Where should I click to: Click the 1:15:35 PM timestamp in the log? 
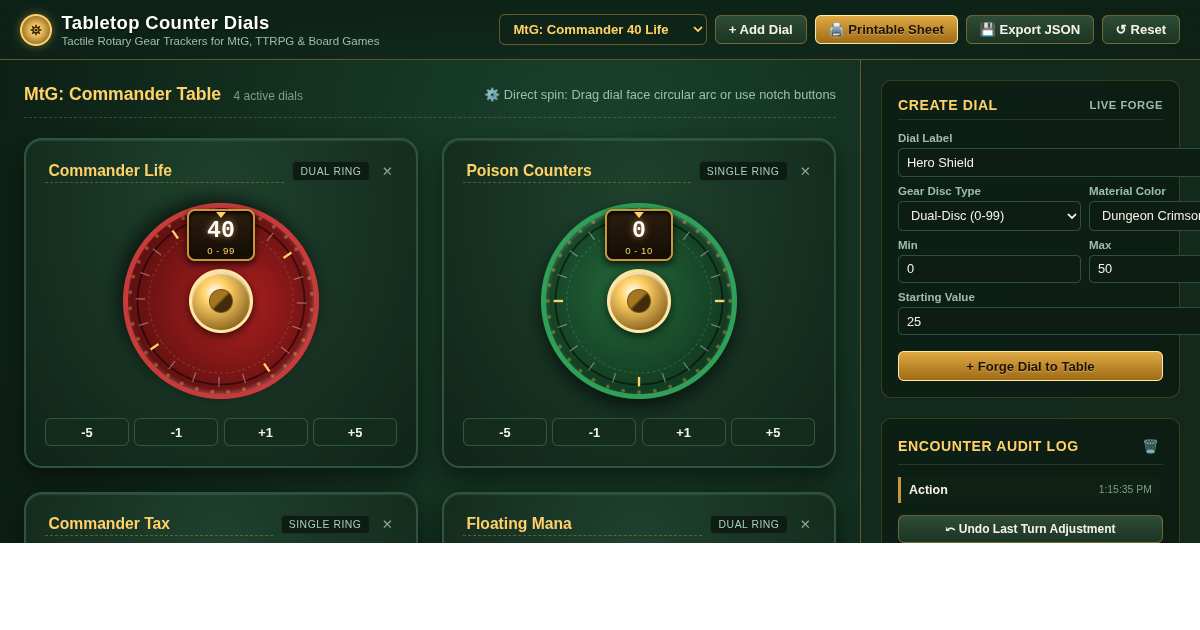1125,490
